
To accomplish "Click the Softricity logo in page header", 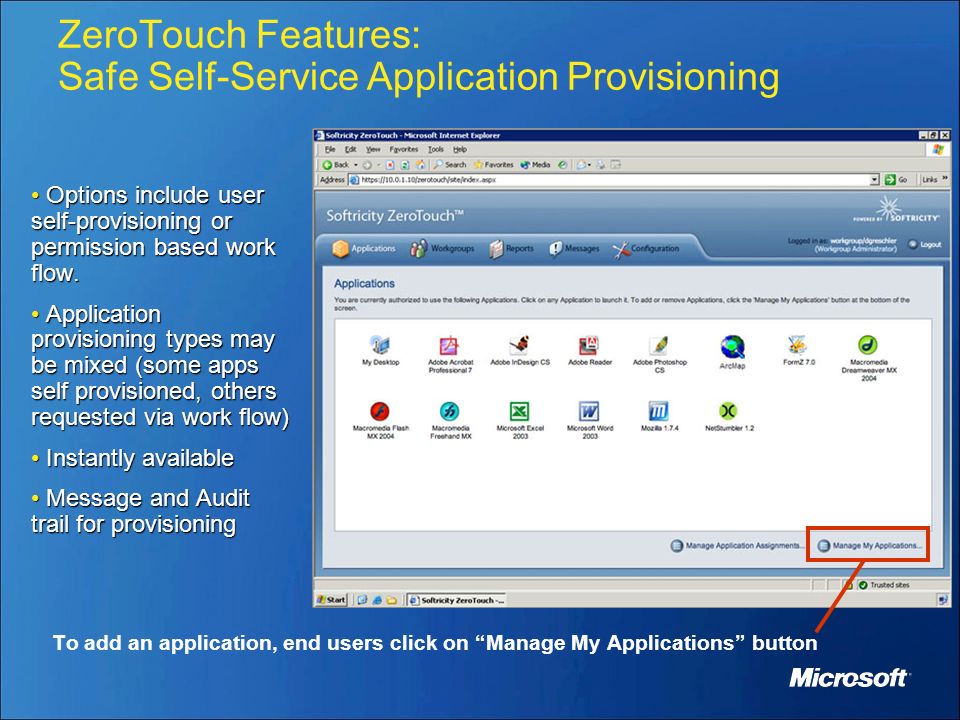I will (x=898, y=209).
